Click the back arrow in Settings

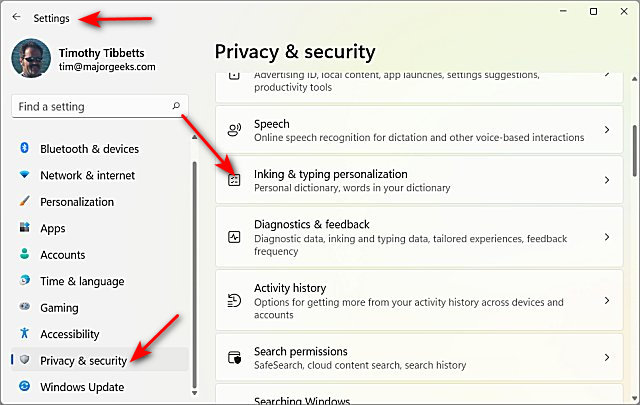[x=16, y=17]
